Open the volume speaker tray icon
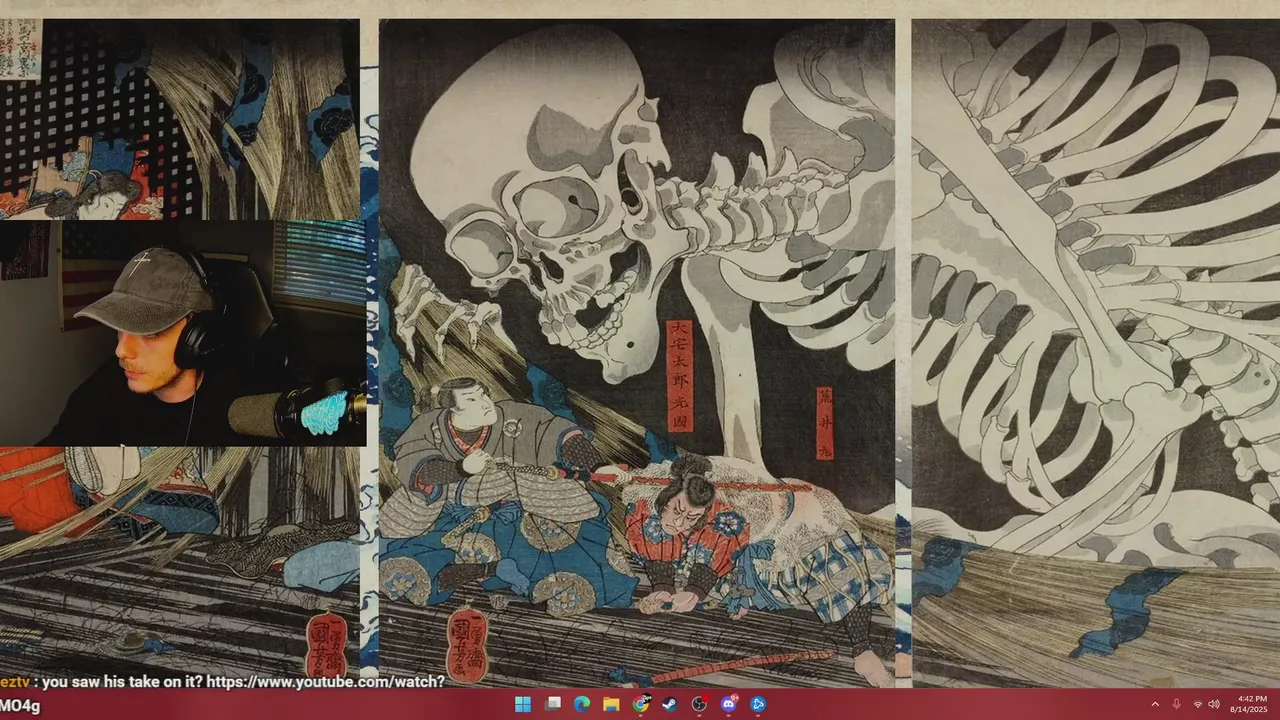This screenshot has height=720, width=1280. pos(1214,704)
